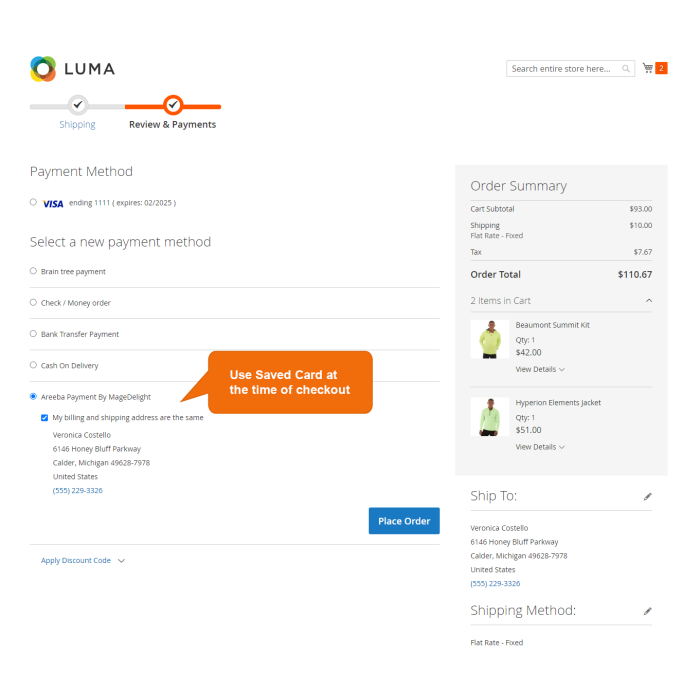Open the shopping cart icon
The height and width of the screenshot is (700, 700).
tap(648, 68)
